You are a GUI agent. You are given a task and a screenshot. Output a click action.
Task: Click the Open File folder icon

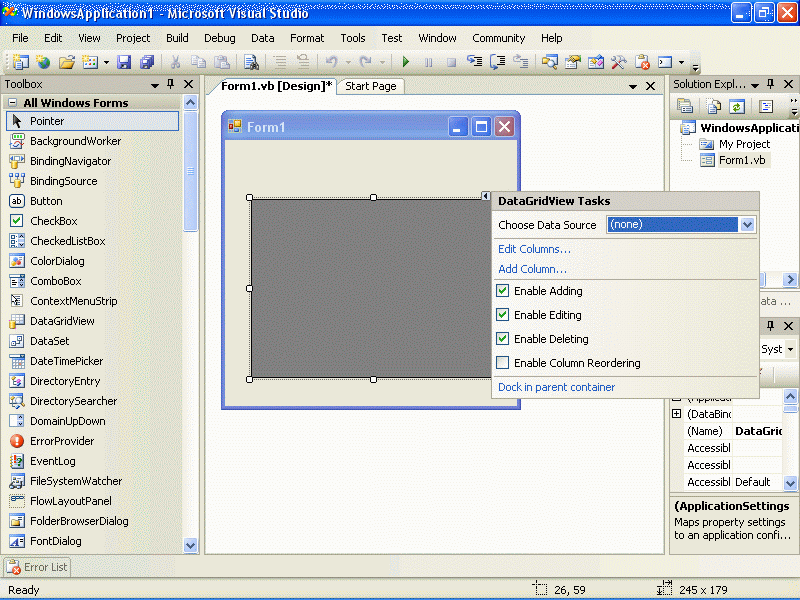coord(66,62)
